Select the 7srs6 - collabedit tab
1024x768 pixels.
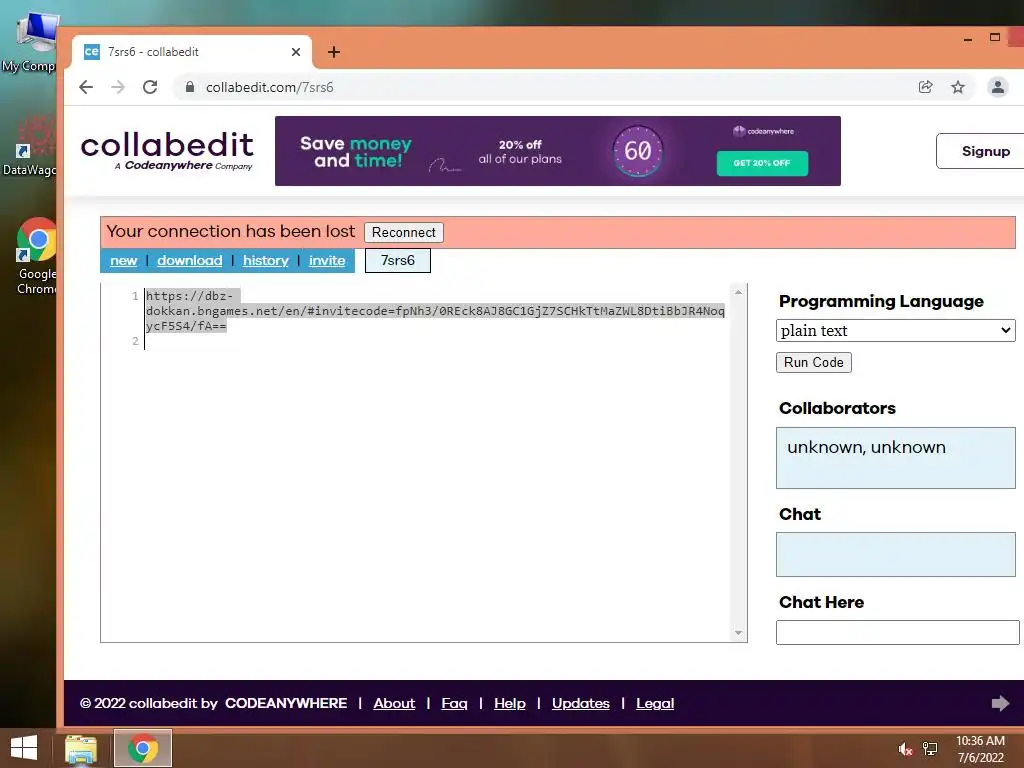[x=191, y=52]
